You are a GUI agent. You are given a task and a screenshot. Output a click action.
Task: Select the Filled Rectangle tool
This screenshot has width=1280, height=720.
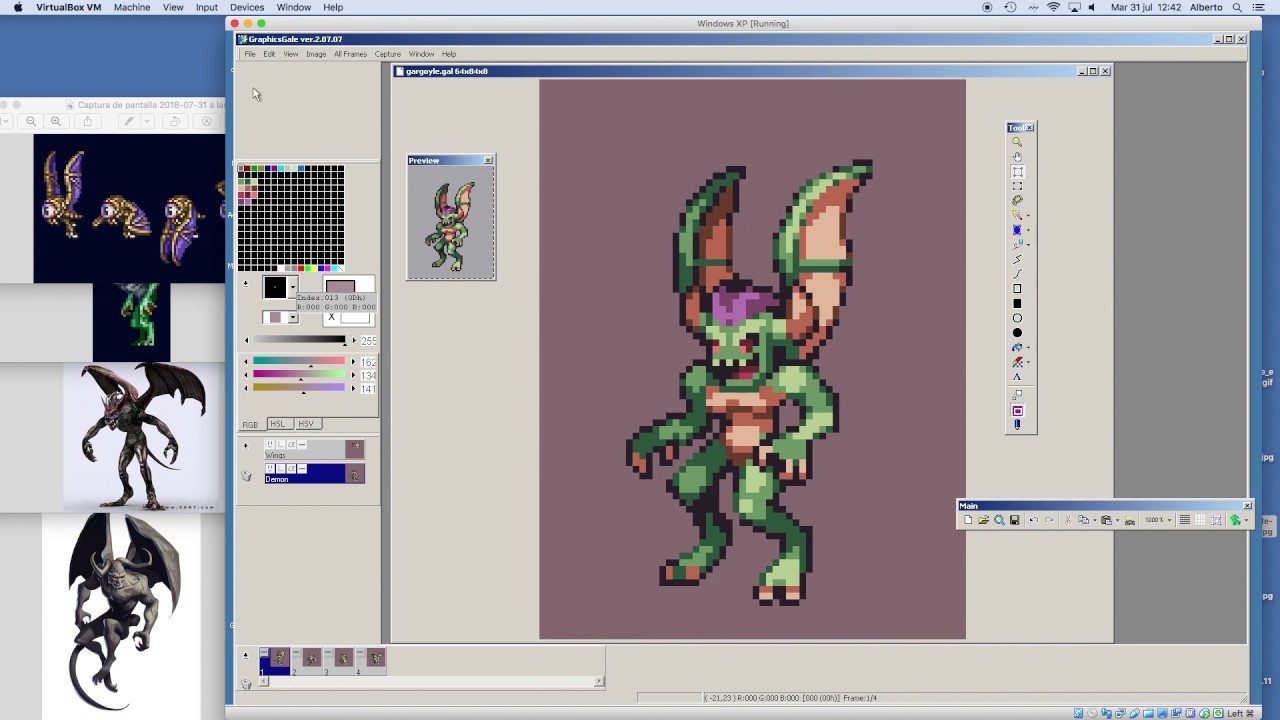click(x=1017, y=303)
